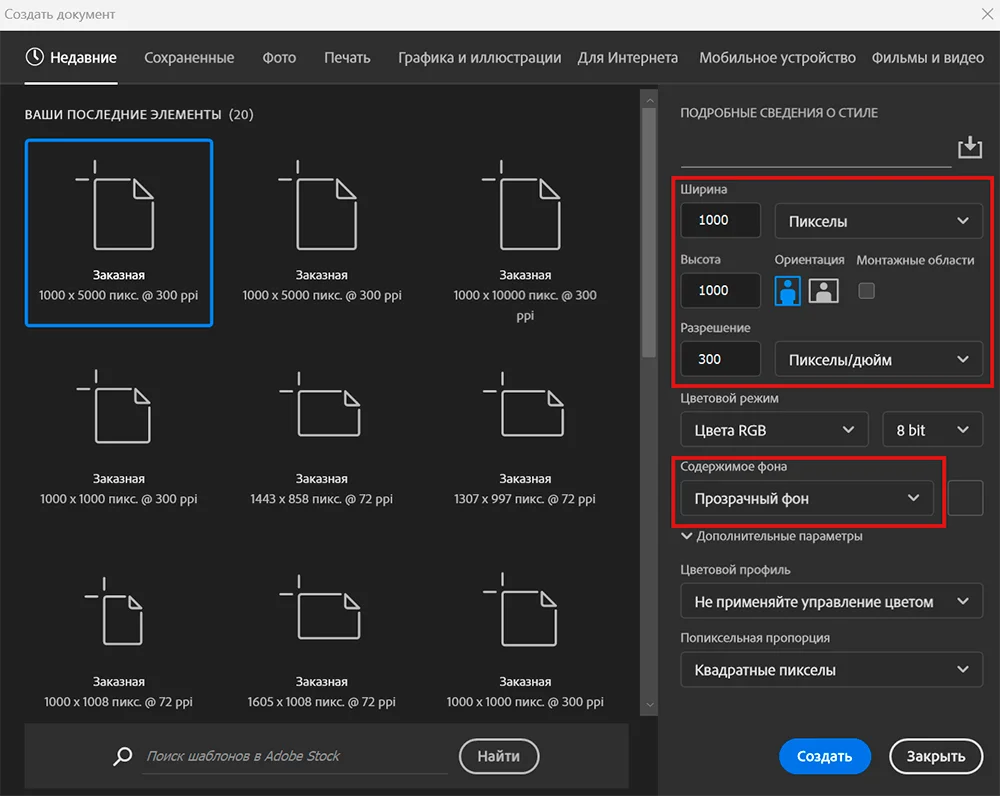Select landscape orientation icon
The height and width of the screenshot is (796, 1000).
tap(823, 291)
